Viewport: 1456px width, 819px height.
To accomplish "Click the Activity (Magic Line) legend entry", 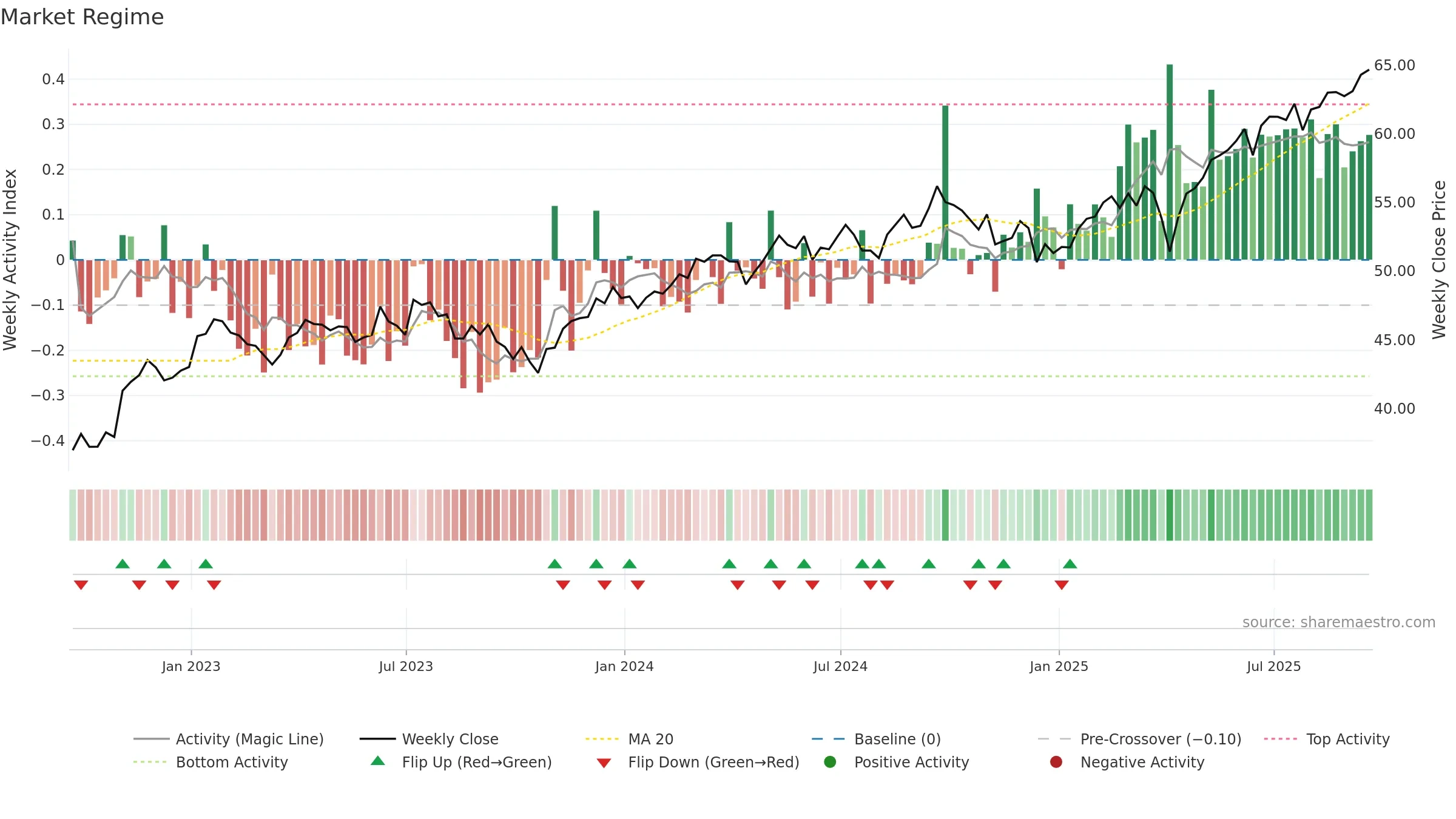I will point(229,739).
